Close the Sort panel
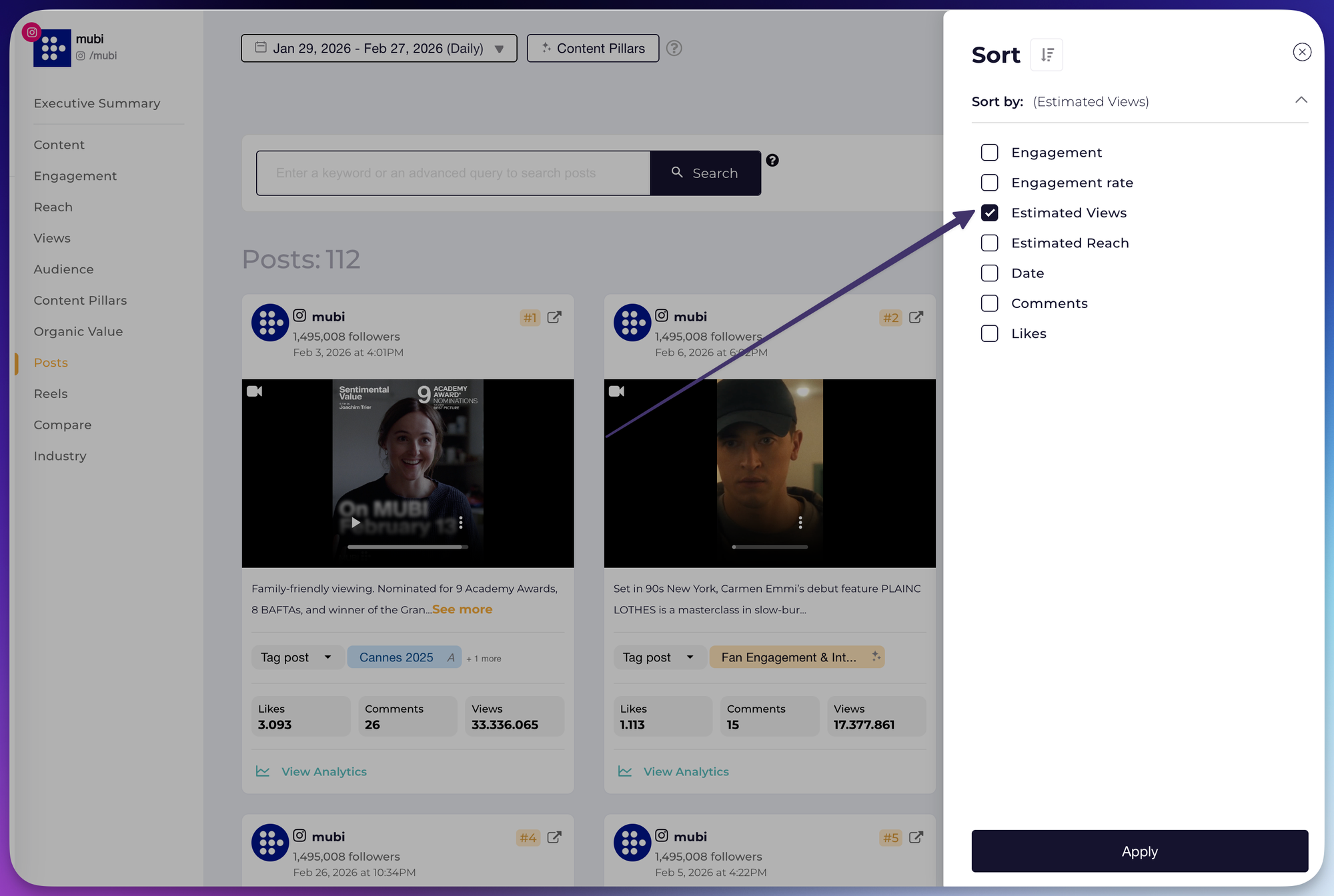This screenshot has height=896, width=1334. tap(1301, 52)
